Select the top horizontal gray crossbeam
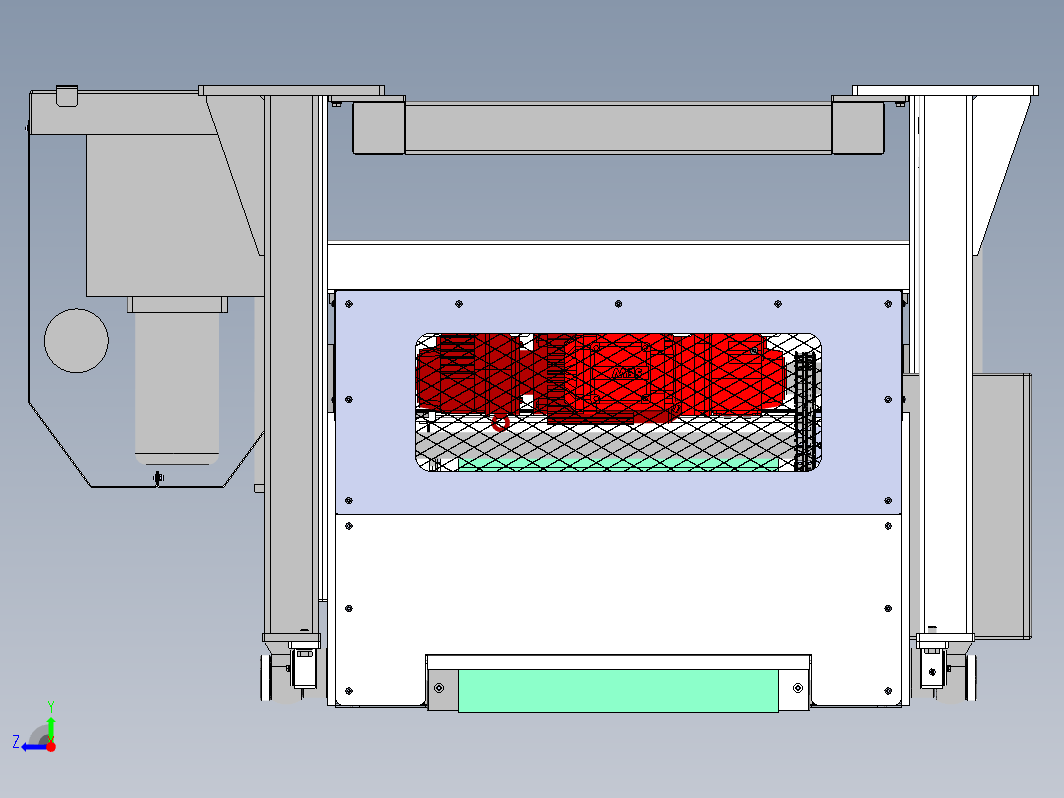Screen dimensions: 1064x798 click(x=618, y=128)
